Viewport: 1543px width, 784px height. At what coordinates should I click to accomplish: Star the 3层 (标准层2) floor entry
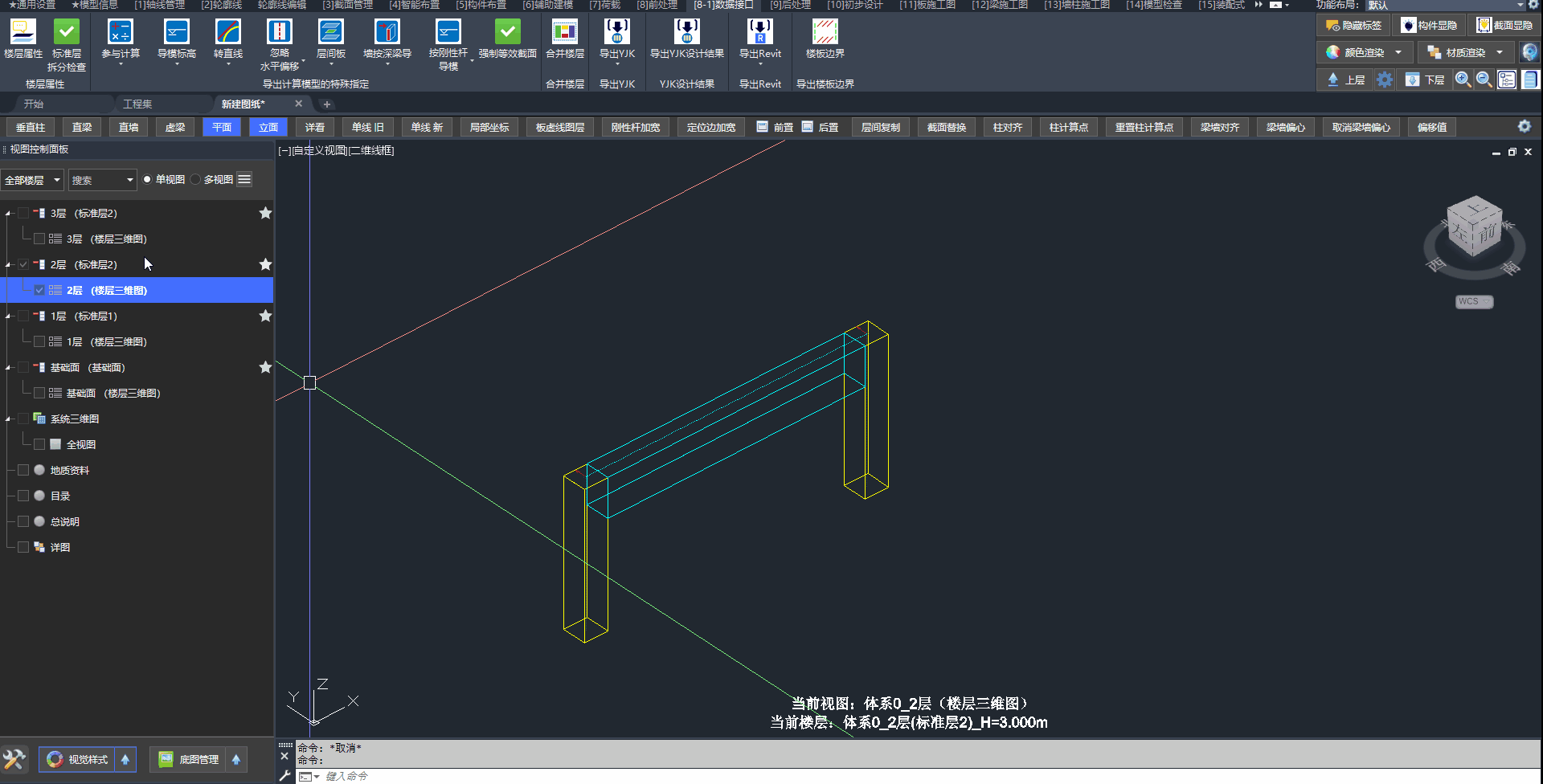click(x=265, y=214)
